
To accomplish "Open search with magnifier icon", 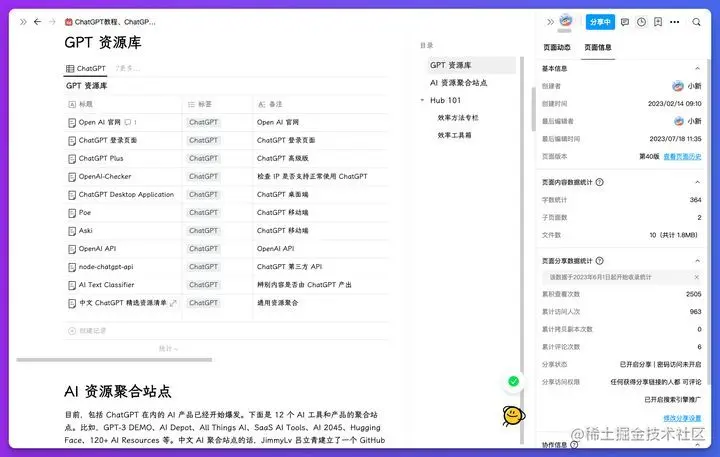I will tap(697, 22).
